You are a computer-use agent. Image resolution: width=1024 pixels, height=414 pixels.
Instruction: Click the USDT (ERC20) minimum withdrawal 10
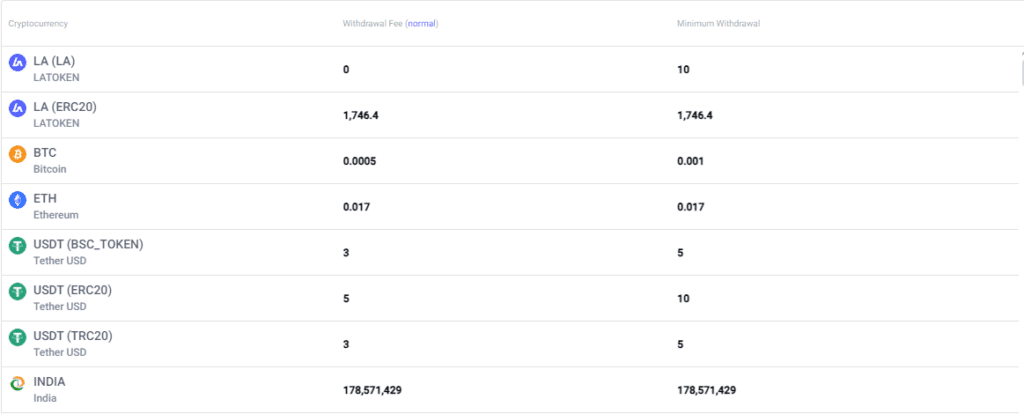[683, 298]
